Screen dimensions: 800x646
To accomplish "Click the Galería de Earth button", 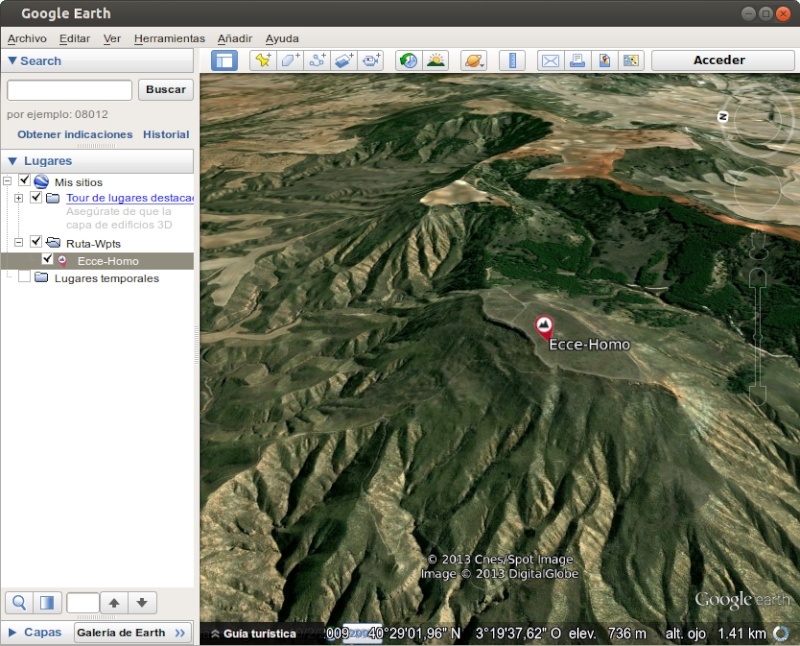I will point(133,633).
